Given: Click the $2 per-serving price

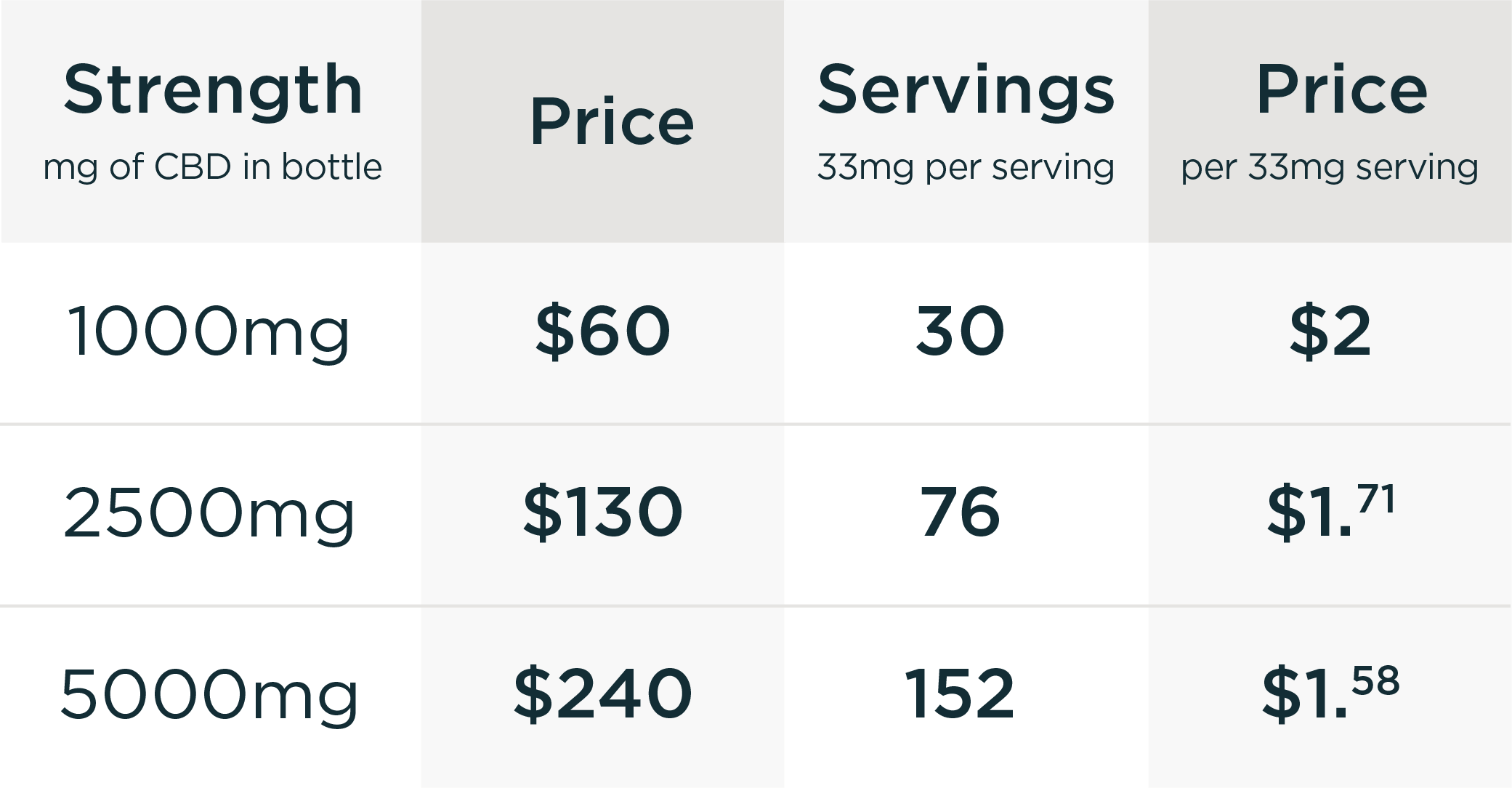Looking at the screenshot, I should click(1330, 331).
